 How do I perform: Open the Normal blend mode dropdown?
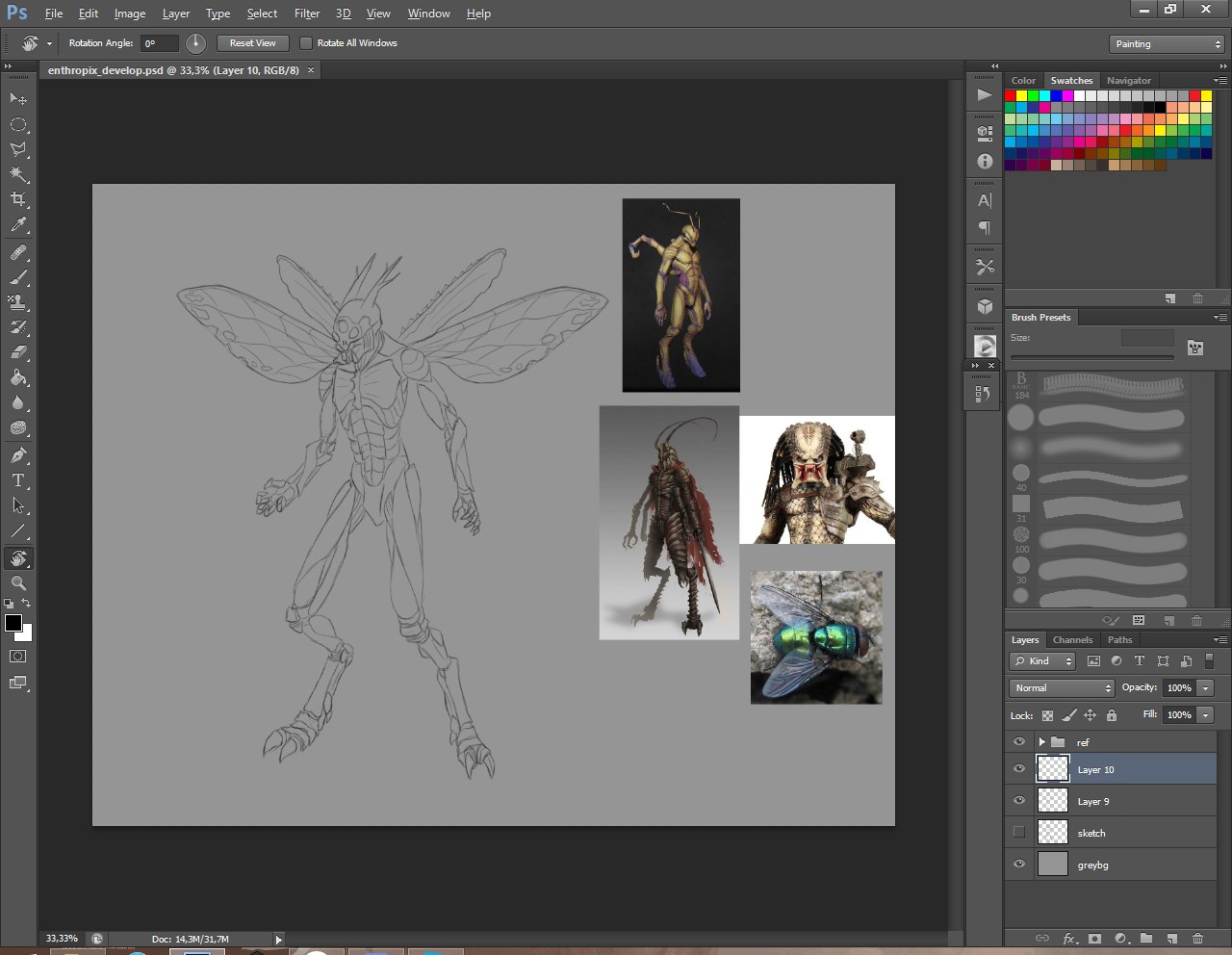[1062, 688]
